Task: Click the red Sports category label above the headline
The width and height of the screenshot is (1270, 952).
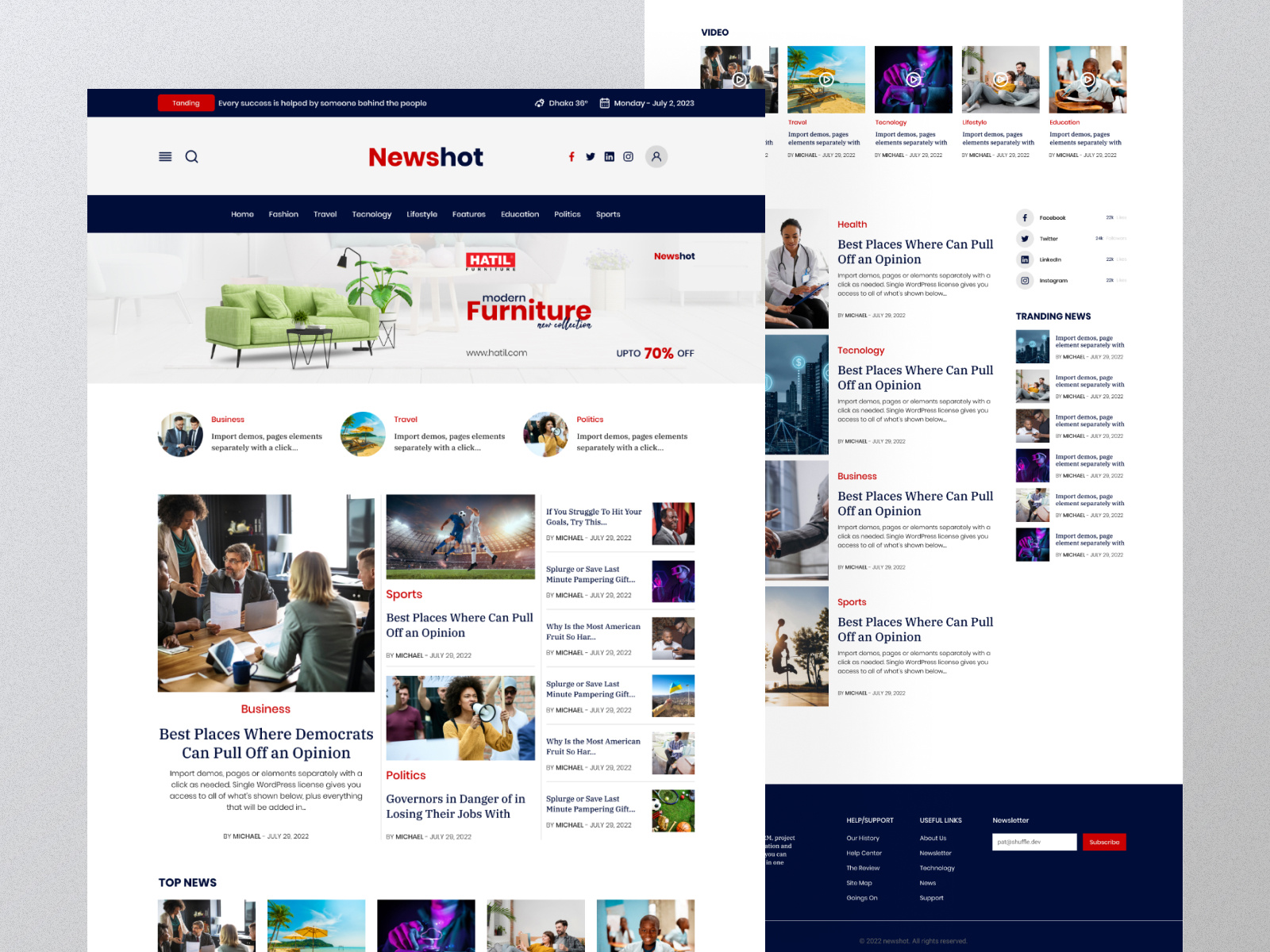Action: 404,594
